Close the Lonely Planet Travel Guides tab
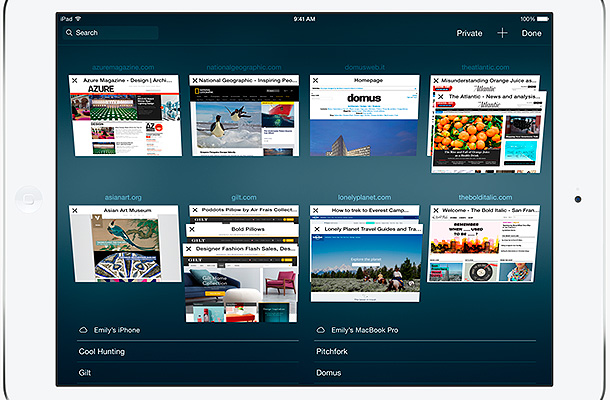Screen dimensions: 610x400 click(315, 229)
